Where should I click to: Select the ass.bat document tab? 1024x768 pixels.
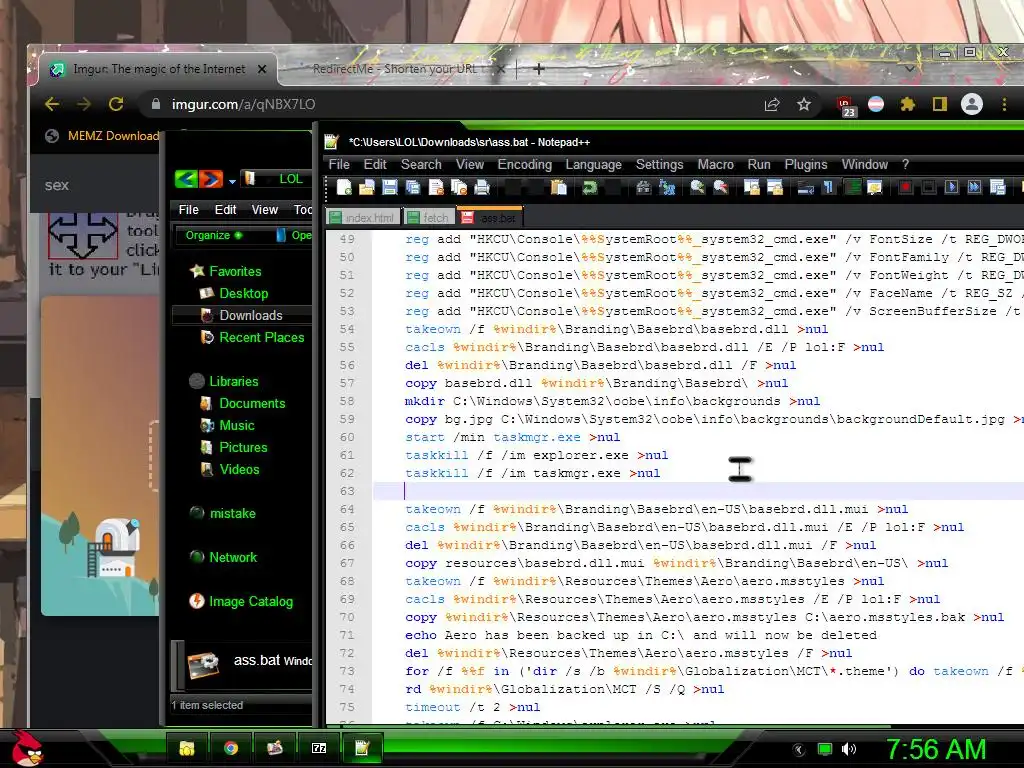pos(488,217)
